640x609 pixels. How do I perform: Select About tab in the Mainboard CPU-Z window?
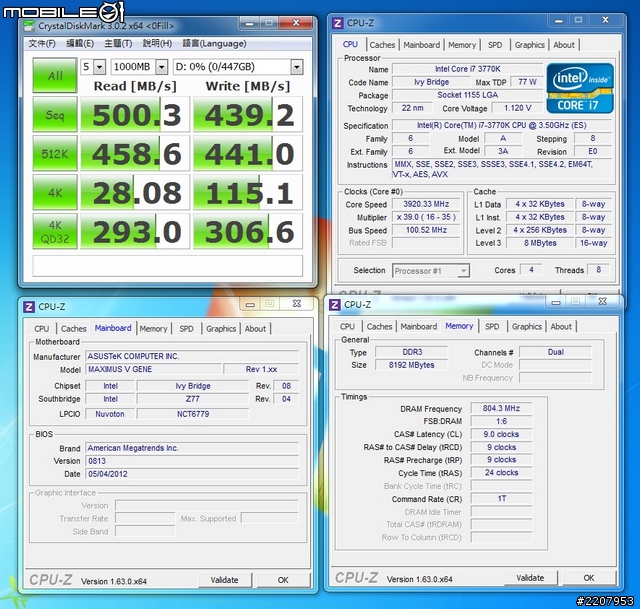[255, 329]
